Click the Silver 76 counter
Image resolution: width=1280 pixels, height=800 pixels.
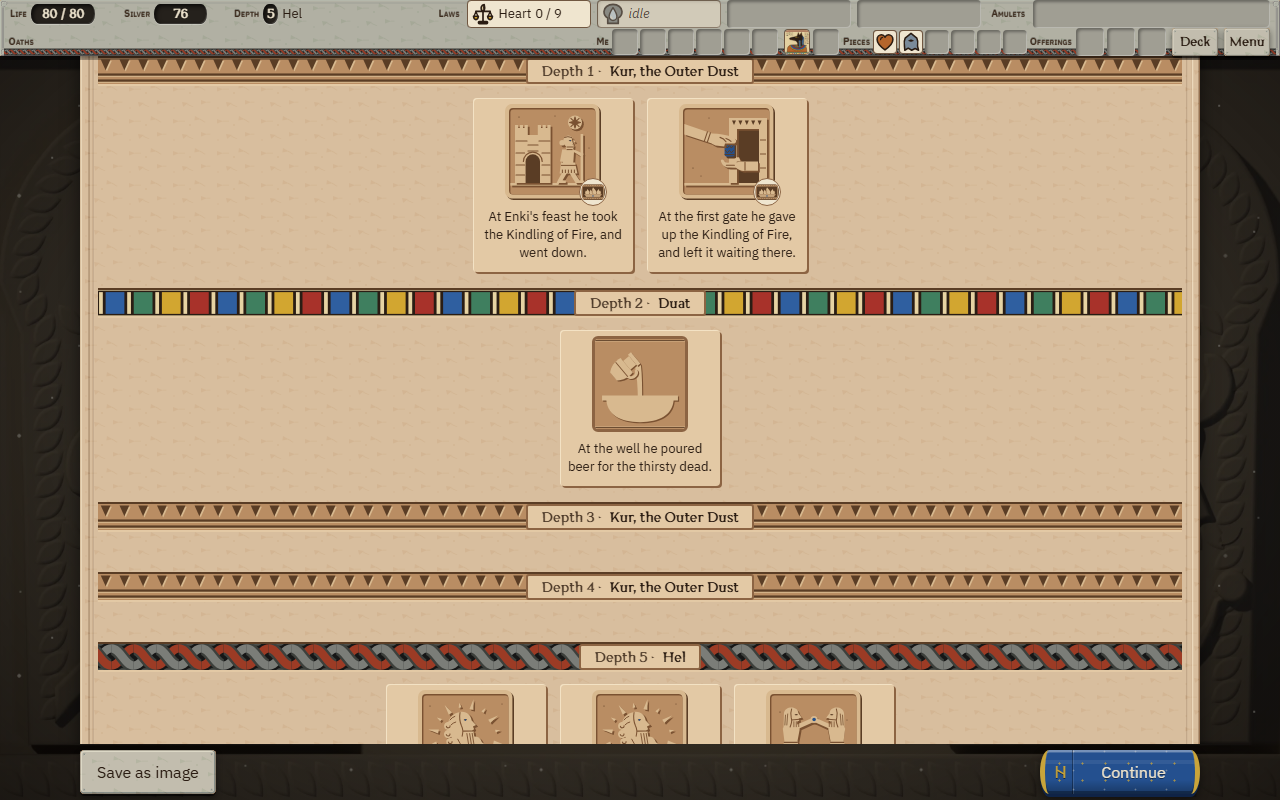click(x=180, y=14)
